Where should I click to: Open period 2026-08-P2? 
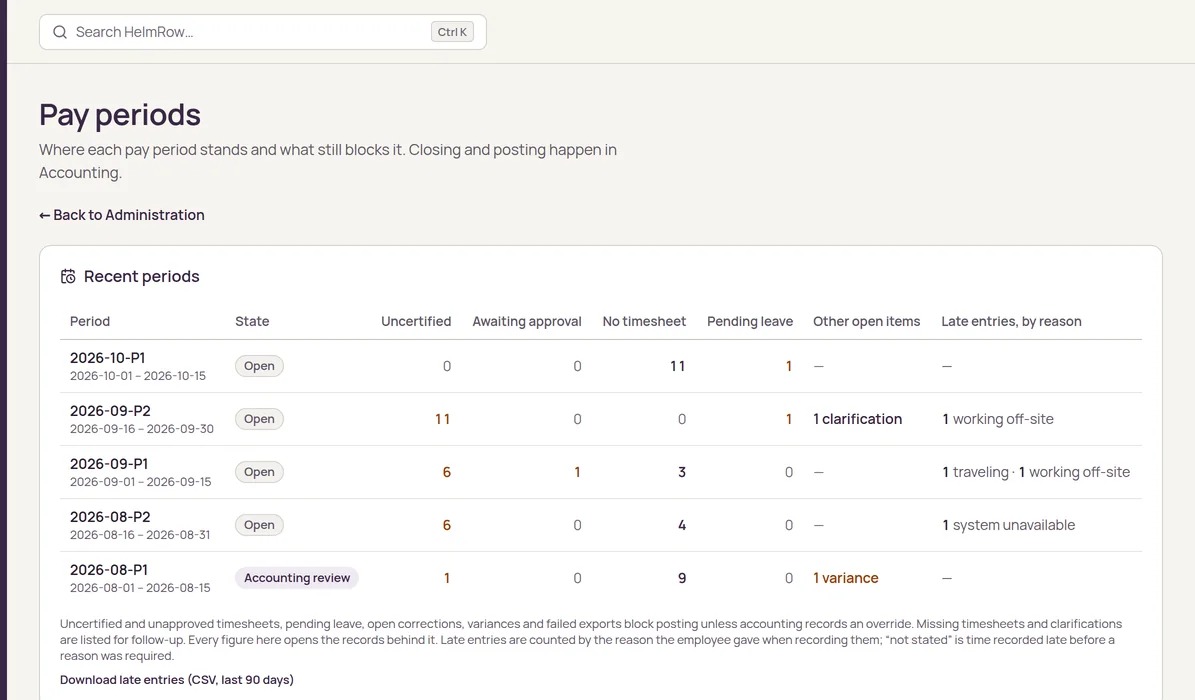[111, 517]
